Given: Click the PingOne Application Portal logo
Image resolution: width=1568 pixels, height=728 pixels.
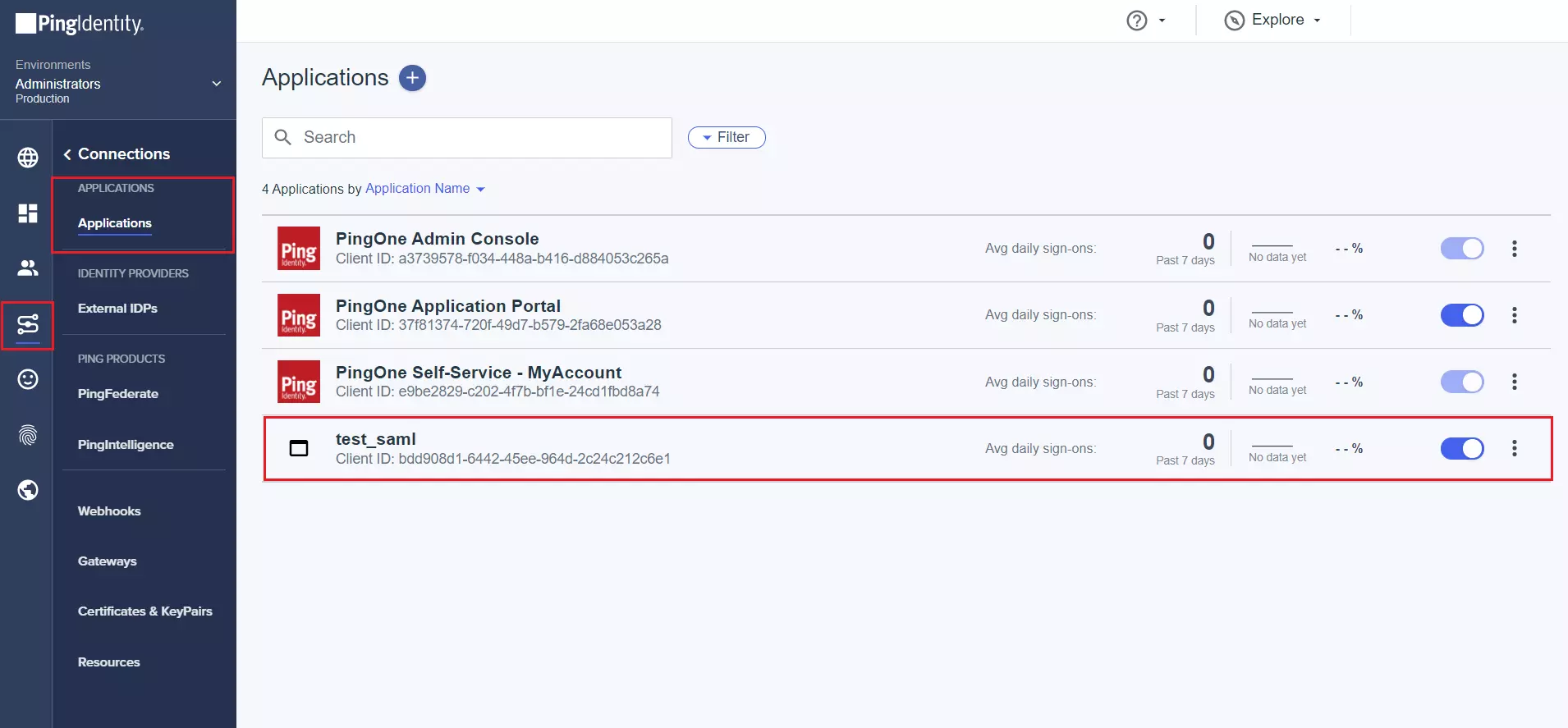Looking at the screenshot, I should click(299, 315).
